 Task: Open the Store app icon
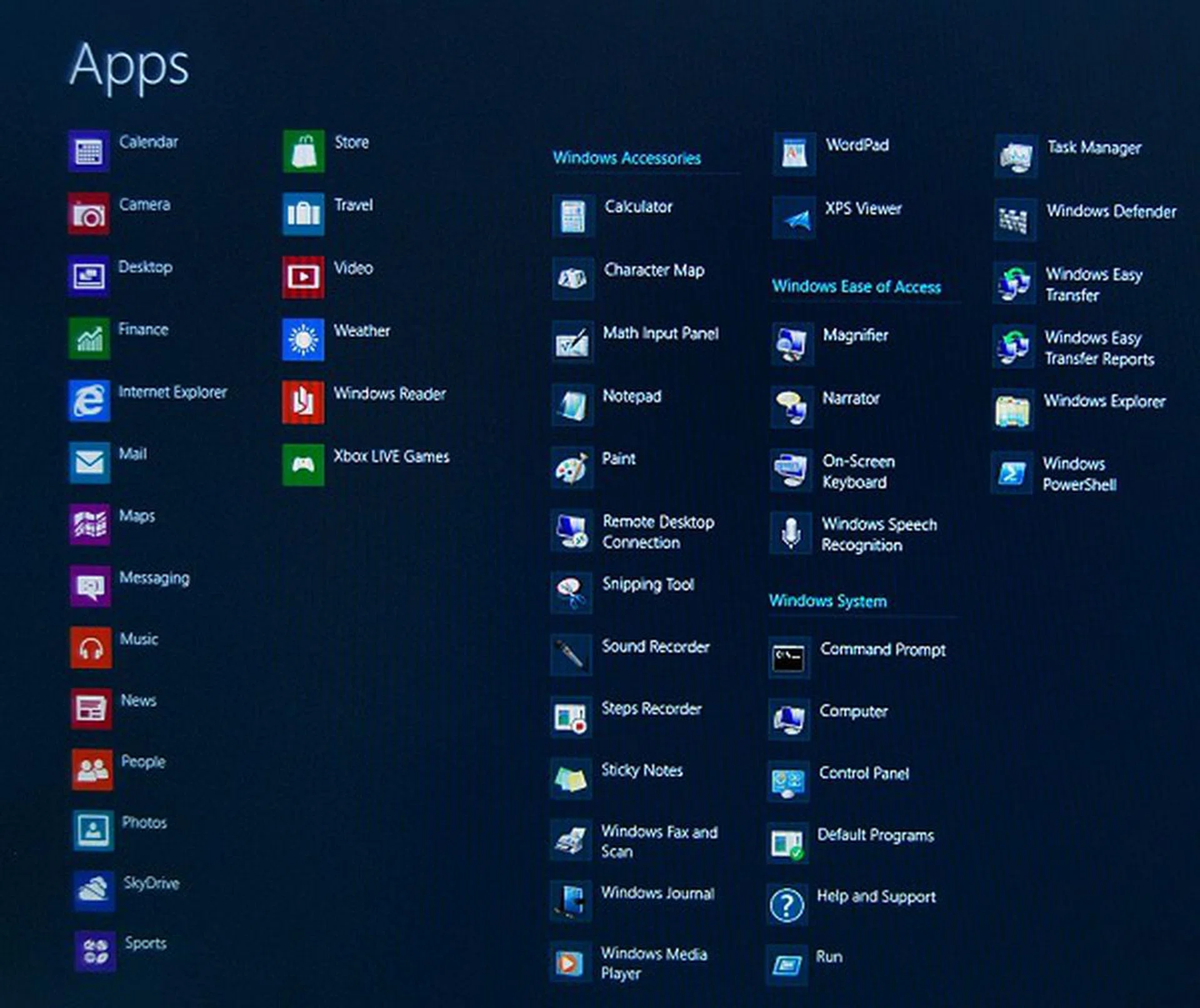[304, 151]
